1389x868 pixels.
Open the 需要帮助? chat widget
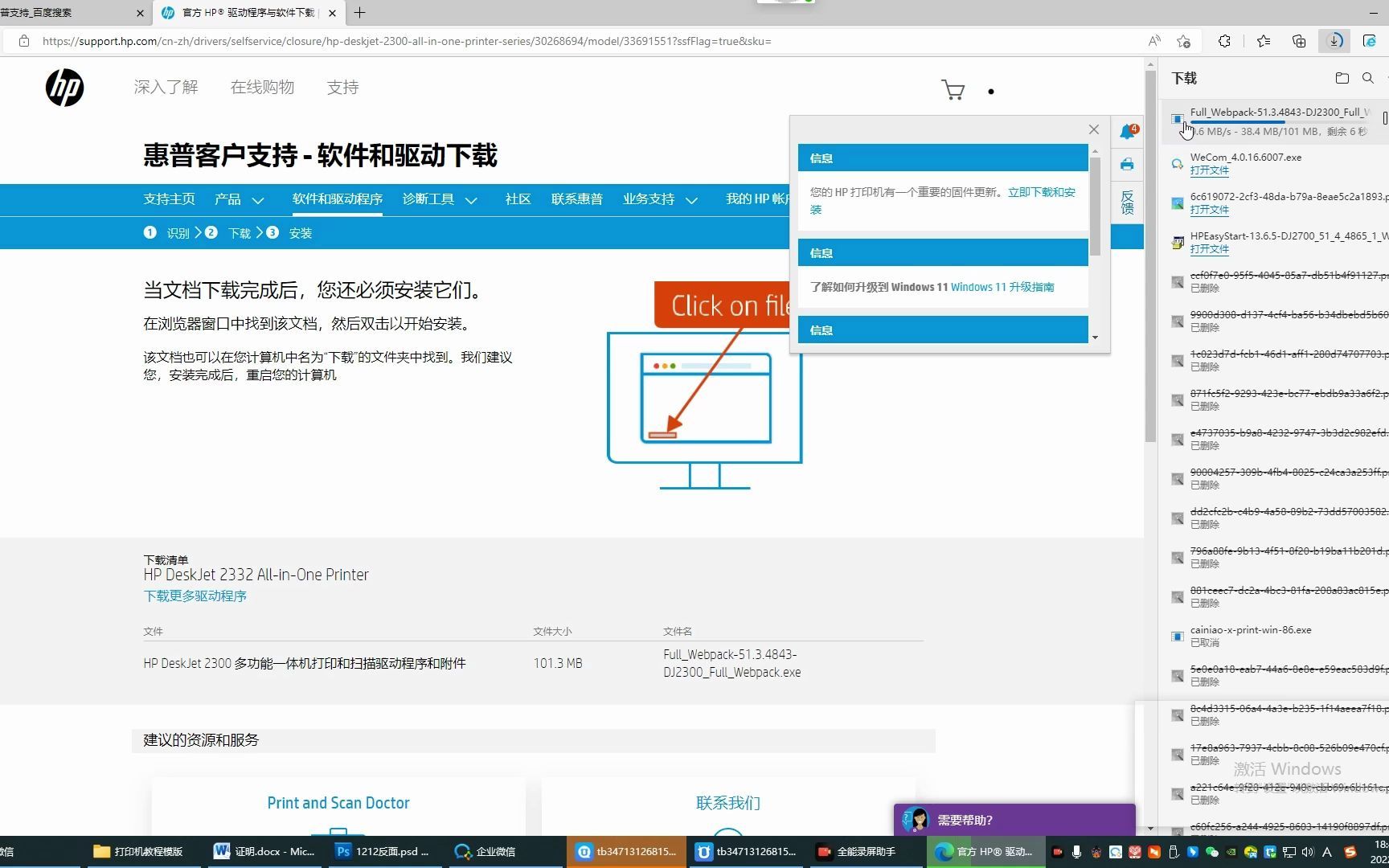[x=1014, y=820]
